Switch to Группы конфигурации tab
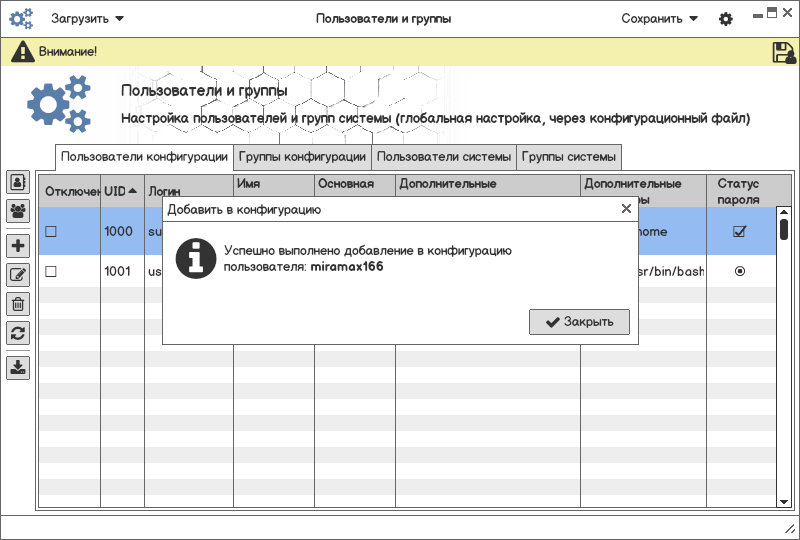Image resolution: width=800 pixels, height=540 pixels. (x=302, y=157)
